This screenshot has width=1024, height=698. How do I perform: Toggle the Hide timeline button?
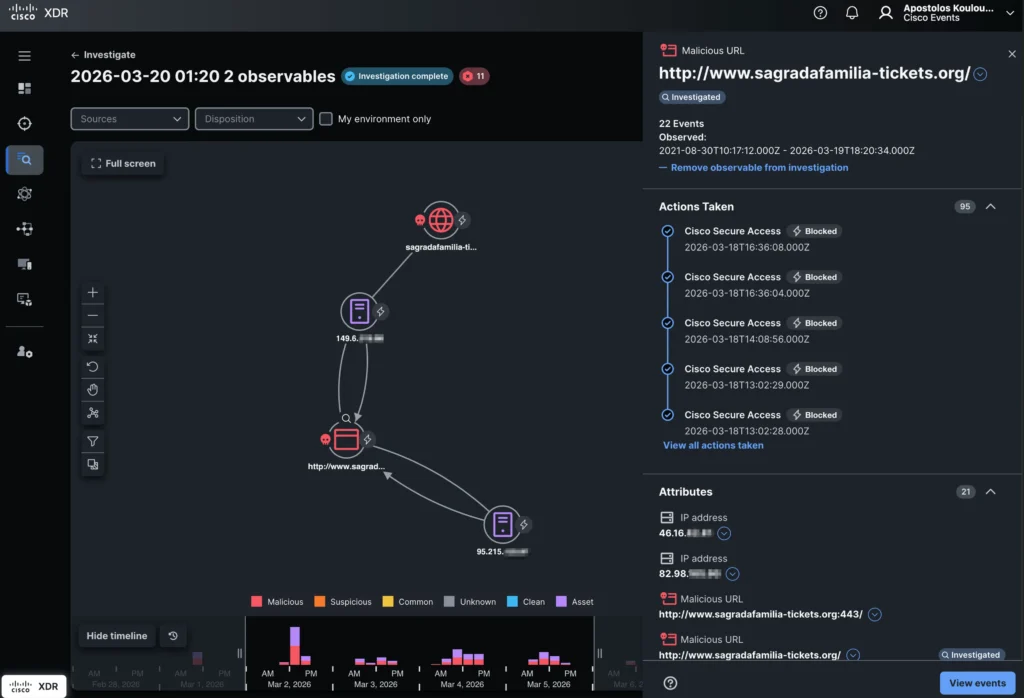click(117, 635)
